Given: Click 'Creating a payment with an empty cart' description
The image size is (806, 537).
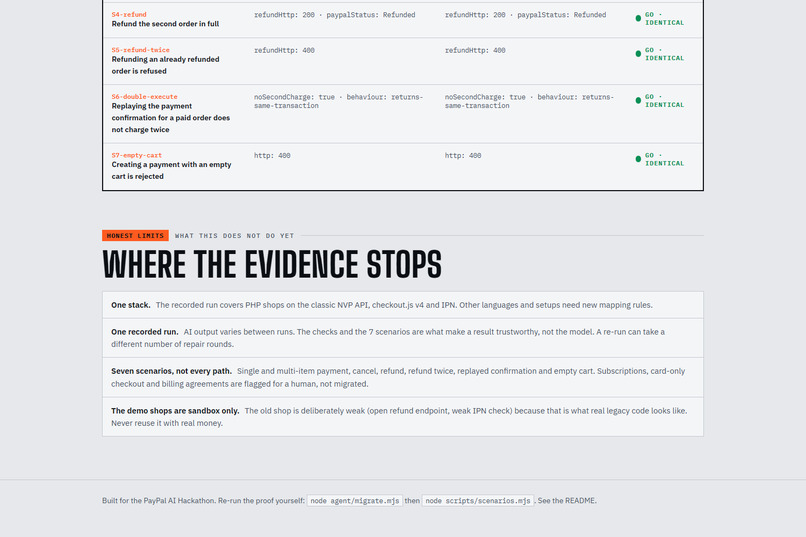Looking at the screenshot, I should click(171, 170).
